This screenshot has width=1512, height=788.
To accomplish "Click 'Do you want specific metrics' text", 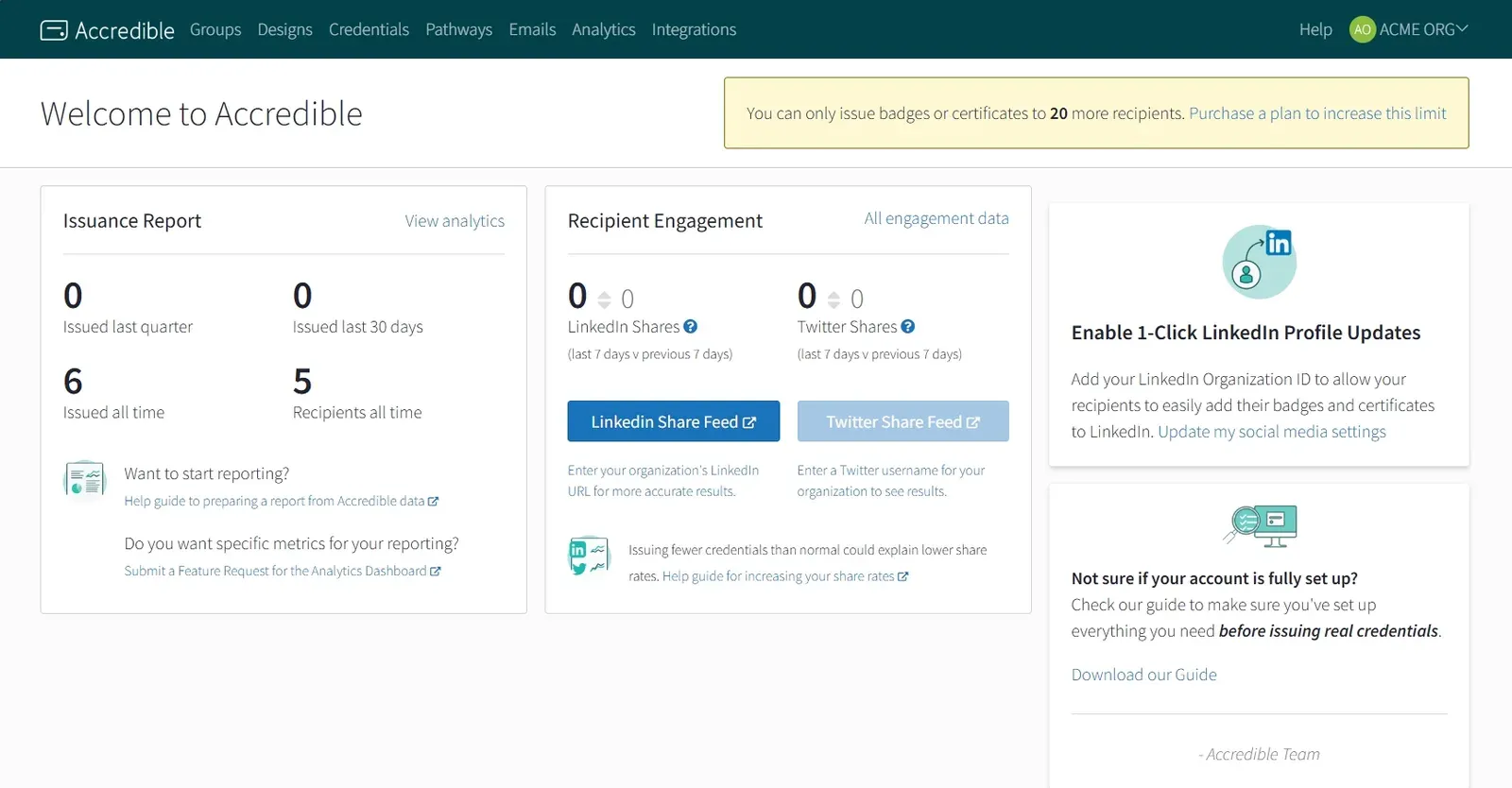I will 291,543.
